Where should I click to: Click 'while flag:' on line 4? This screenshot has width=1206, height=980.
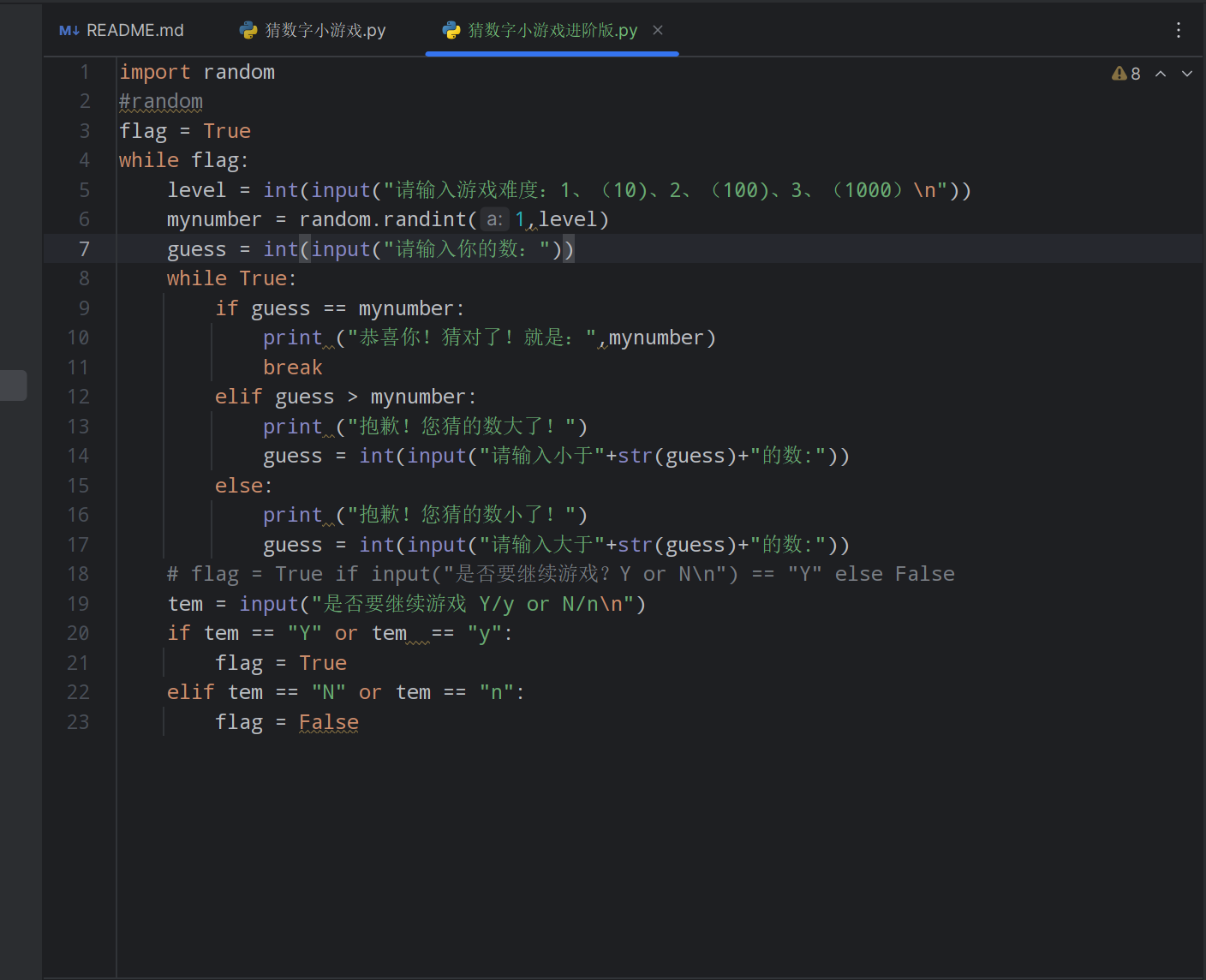[183, 160]
